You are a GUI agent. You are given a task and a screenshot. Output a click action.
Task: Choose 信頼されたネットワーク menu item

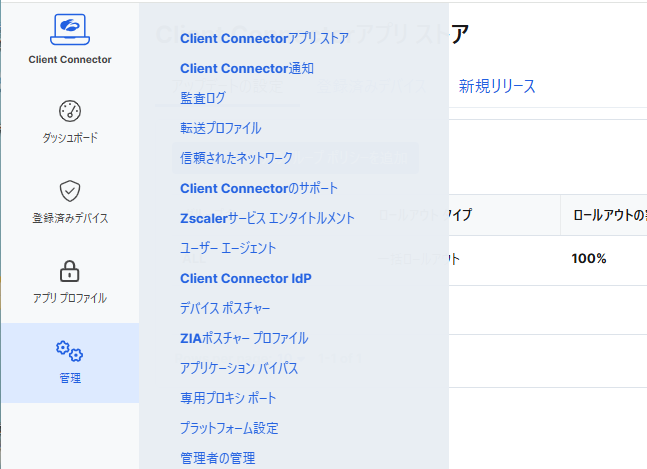point(236,158)
